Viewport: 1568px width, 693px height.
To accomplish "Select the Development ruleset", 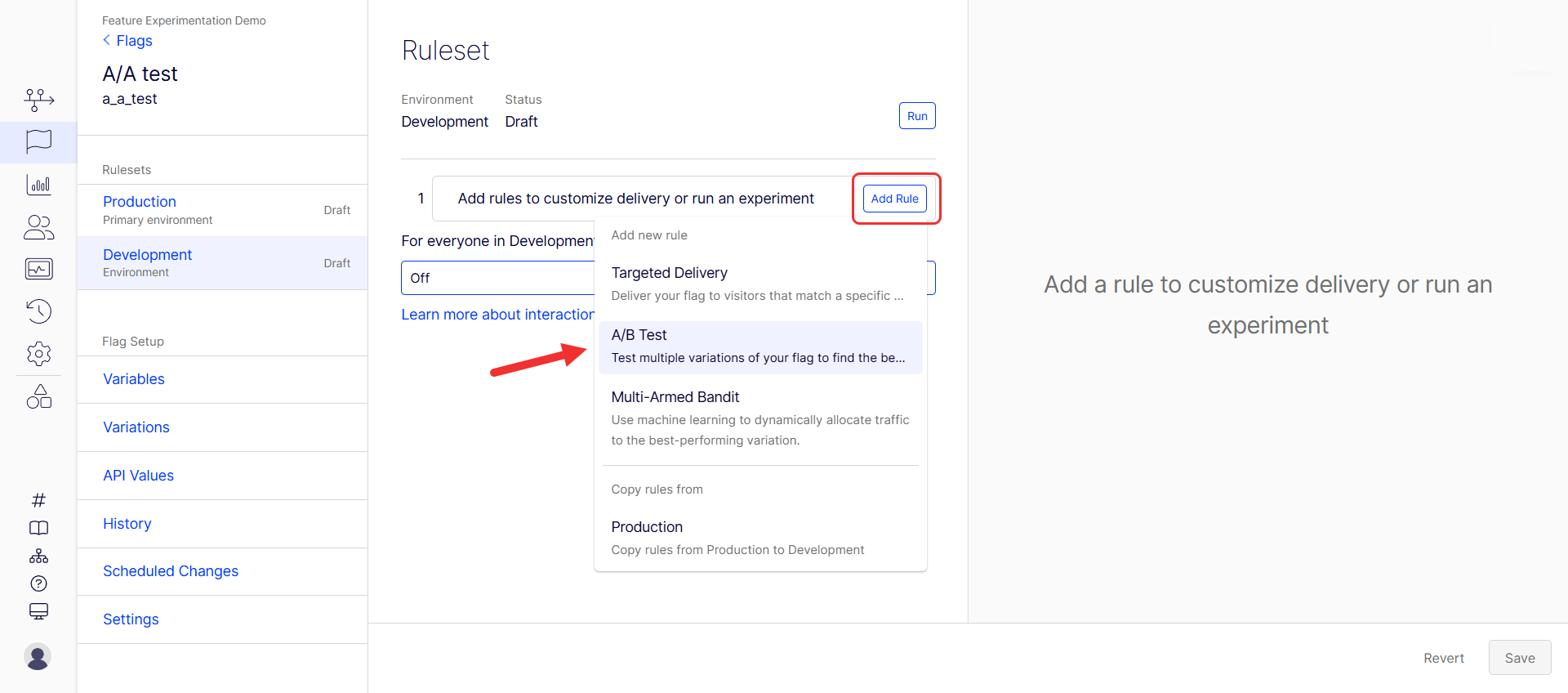I will click(222, 263).
